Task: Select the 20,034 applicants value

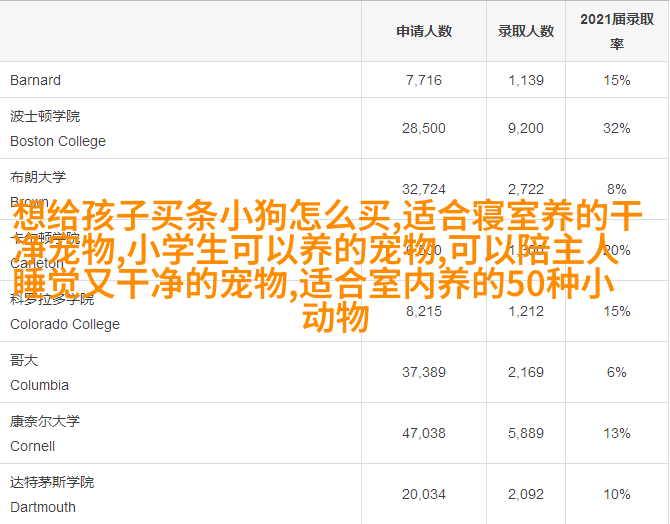Action: [x=424, y=495]
